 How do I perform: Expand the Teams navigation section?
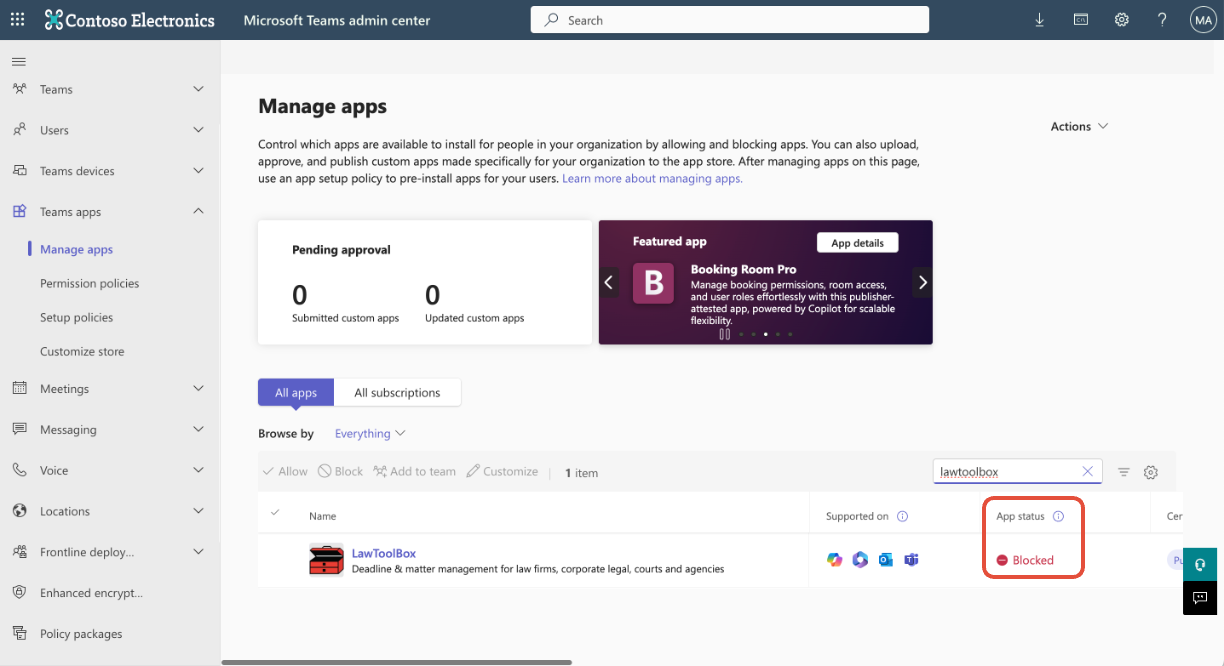(x=198, y=89)
